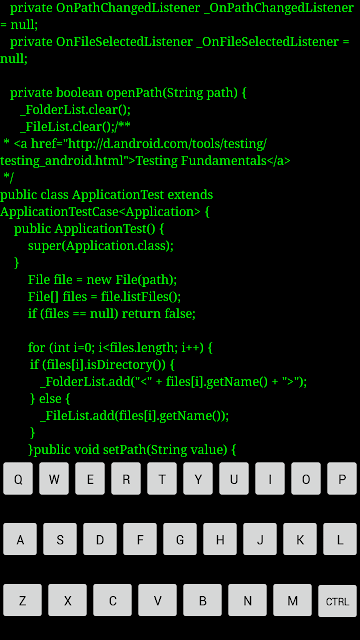Tap the I key
The image size is (360, 640).
270,478
